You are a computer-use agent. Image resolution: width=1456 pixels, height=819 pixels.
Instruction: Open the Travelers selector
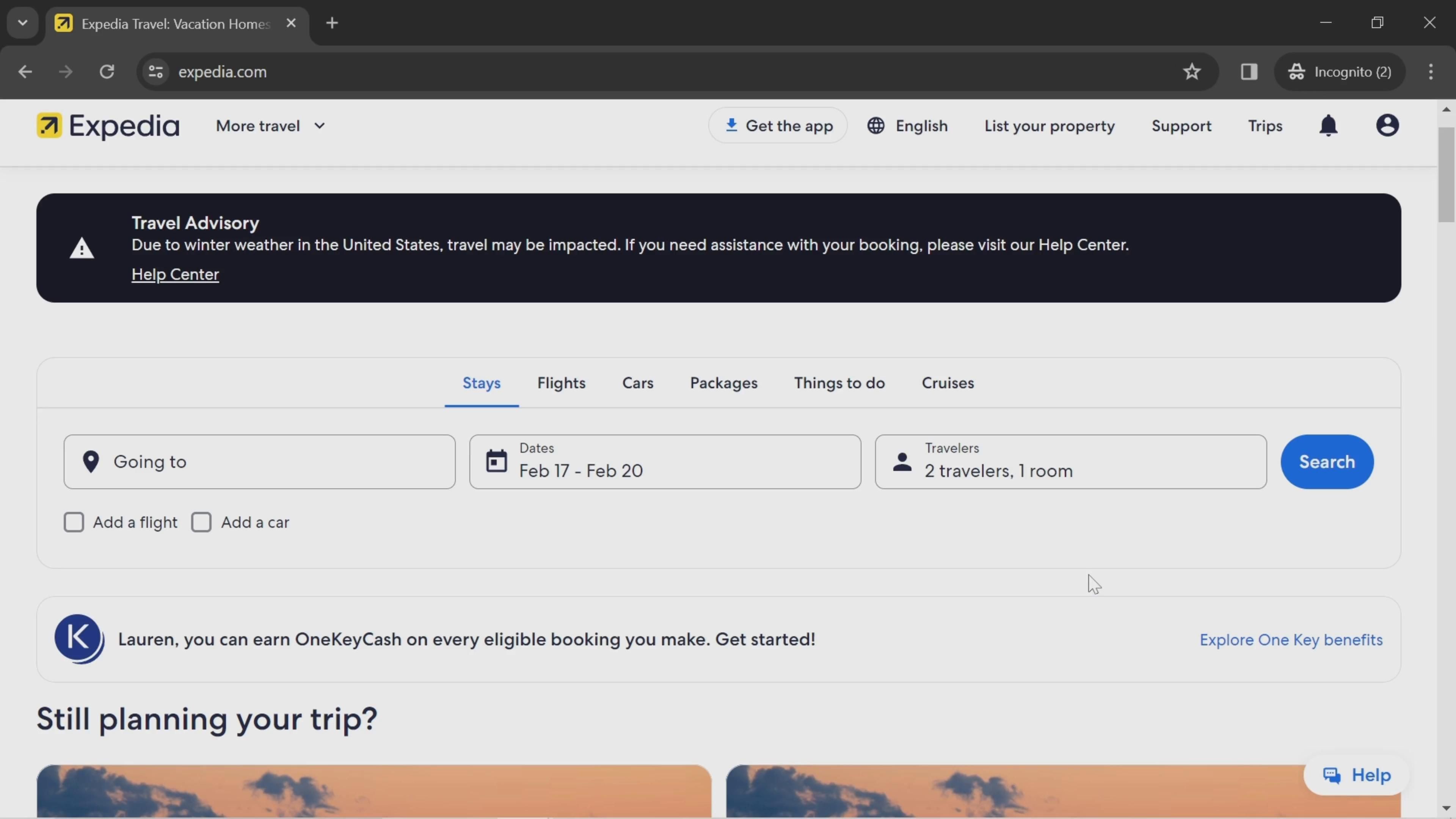point(1070,462)
